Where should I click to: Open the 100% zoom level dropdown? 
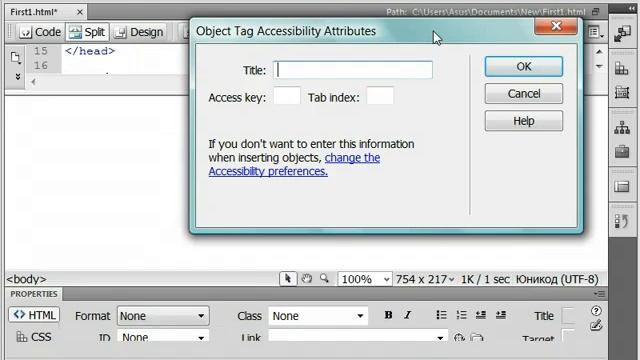[365, 279]
